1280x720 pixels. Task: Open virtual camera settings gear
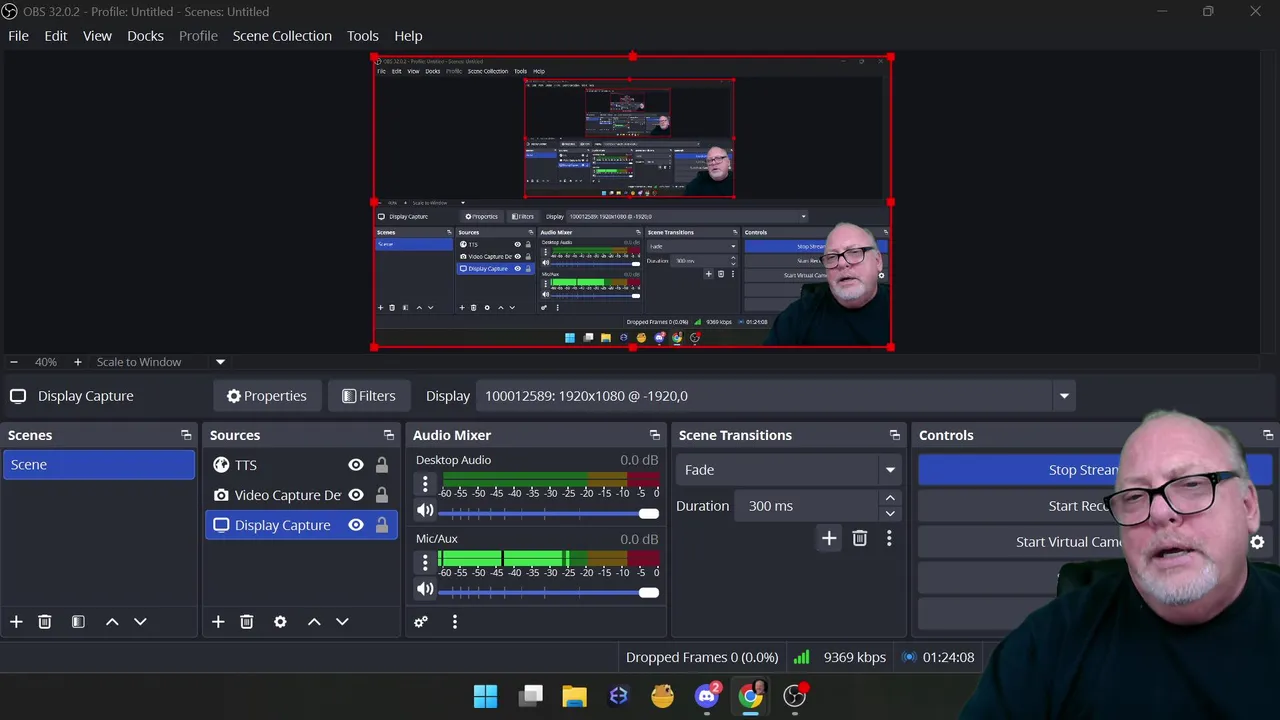click(x=1258, y=542)
